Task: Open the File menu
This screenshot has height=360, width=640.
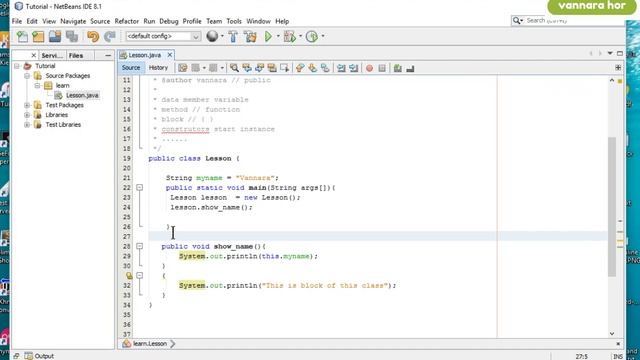Action: pos(17,21)
